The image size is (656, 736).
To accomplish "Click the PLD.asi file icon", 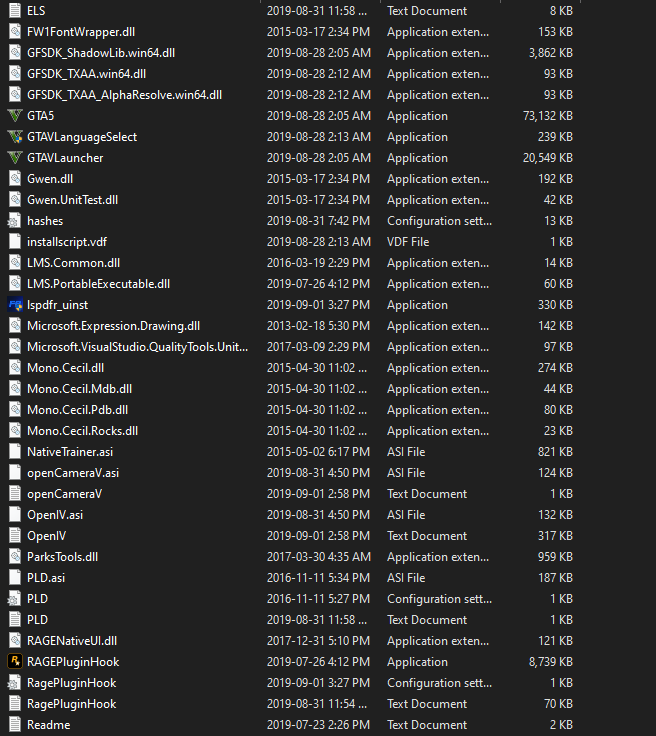I will [x=15, y=577].
